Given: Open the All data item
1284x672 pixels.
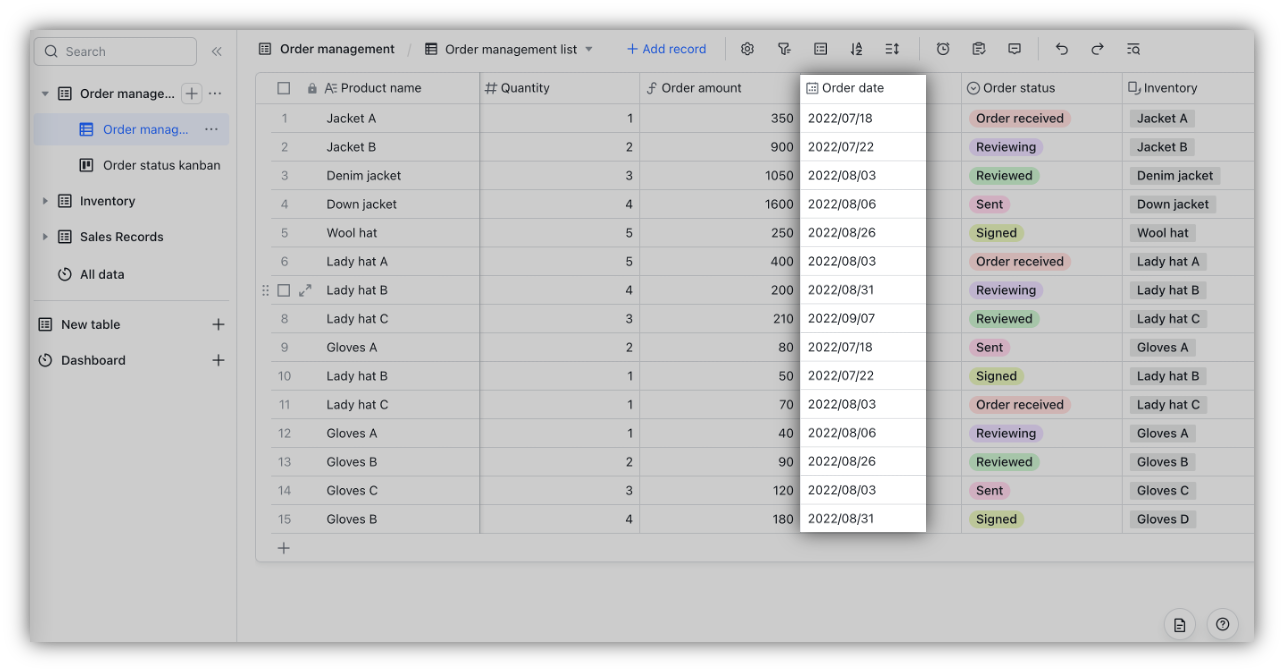Looking at the screenshot, I should [102, 274].
